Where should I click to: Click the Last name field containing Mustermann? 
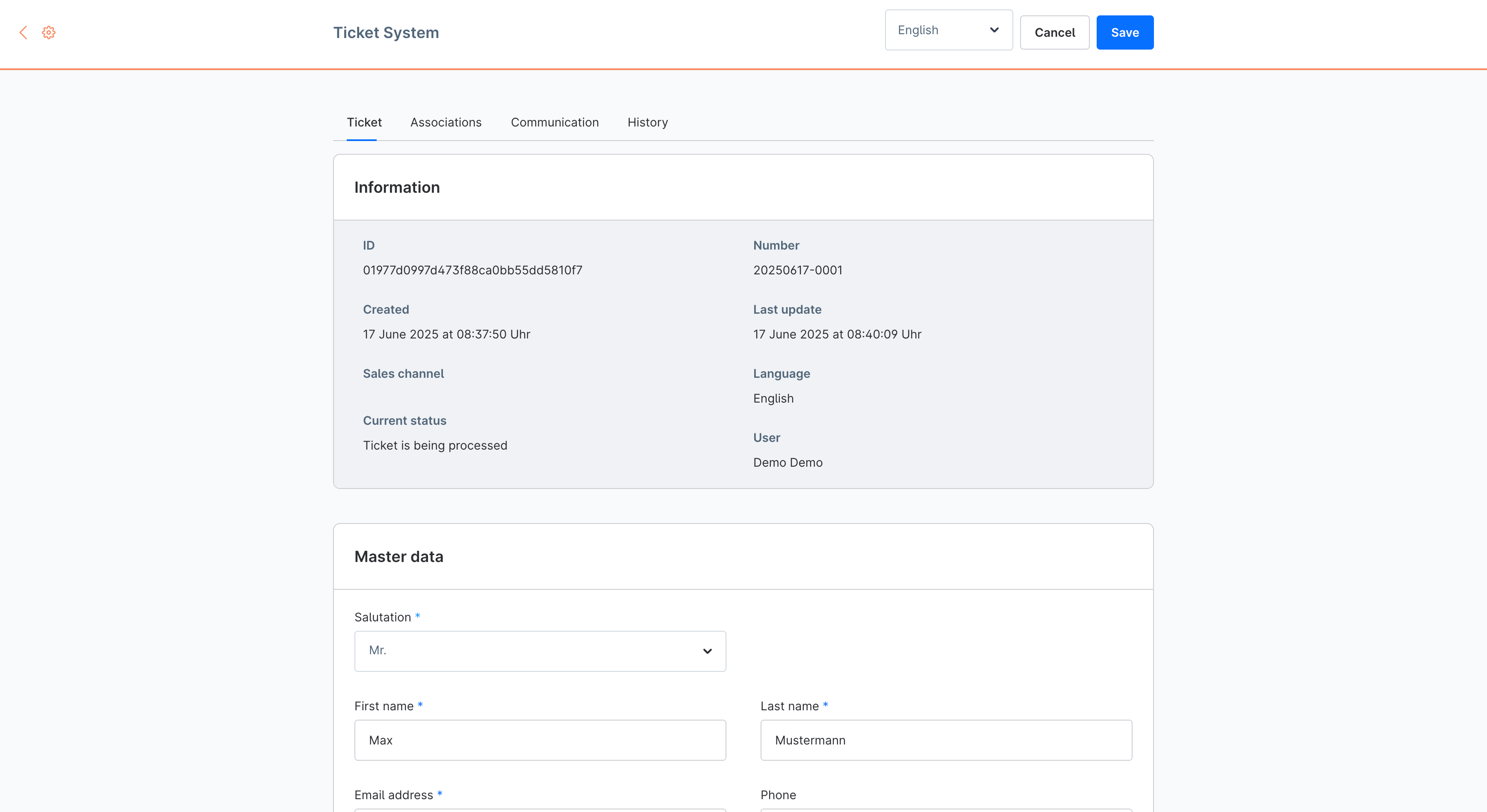946,740
